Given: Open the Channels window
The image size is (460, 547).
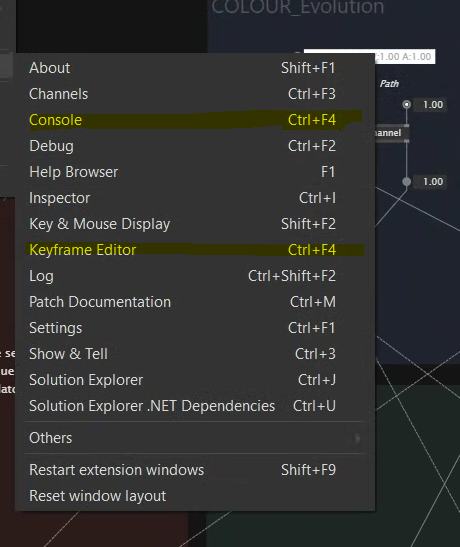Looking at the screenshot, I should click(x=195, y=94).
